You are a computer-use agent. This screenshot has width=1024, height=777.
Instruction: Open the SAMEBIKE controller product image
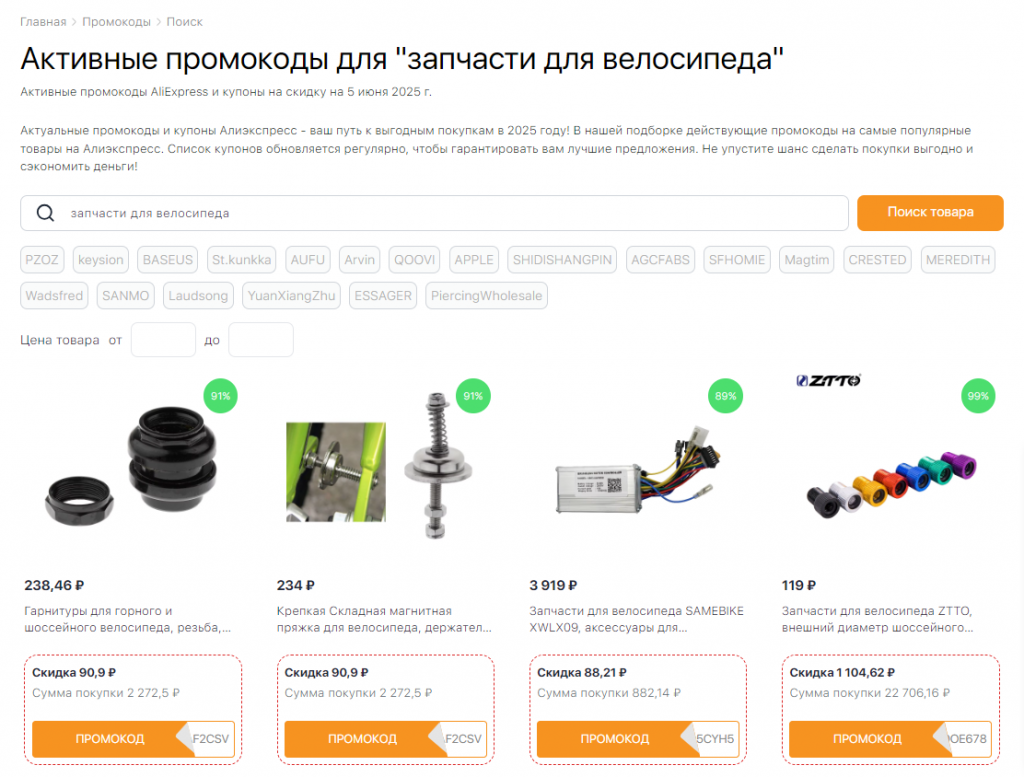pos(637,471)
